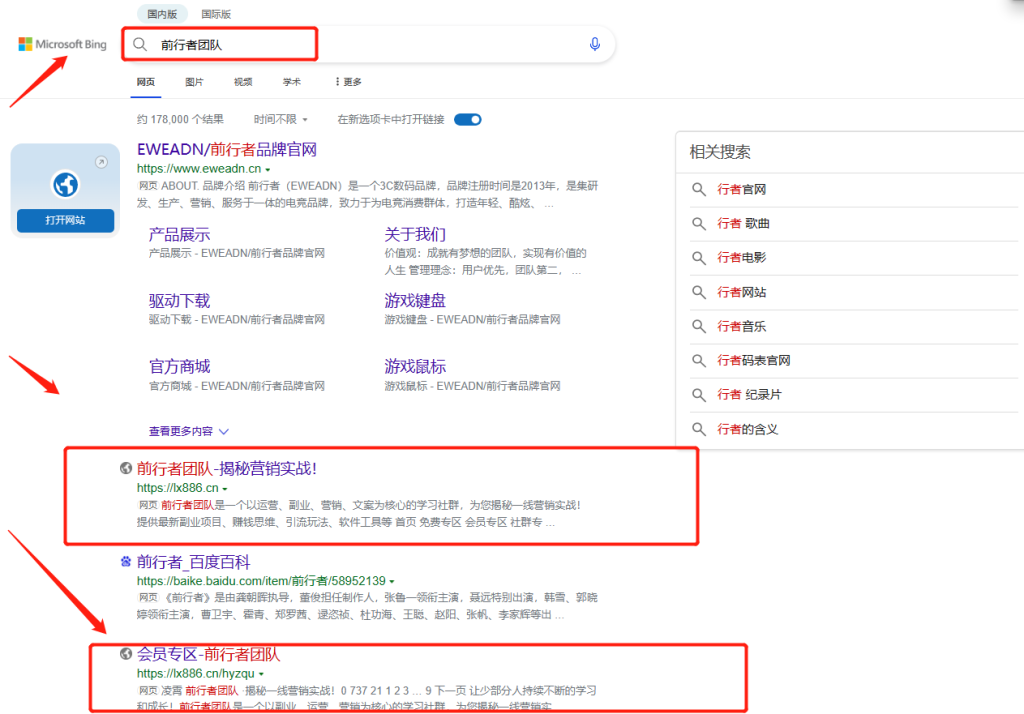Click the expand arrow on the preview card corner
The width and height of the screenshot is (1024, 714).
click(100, 160)
